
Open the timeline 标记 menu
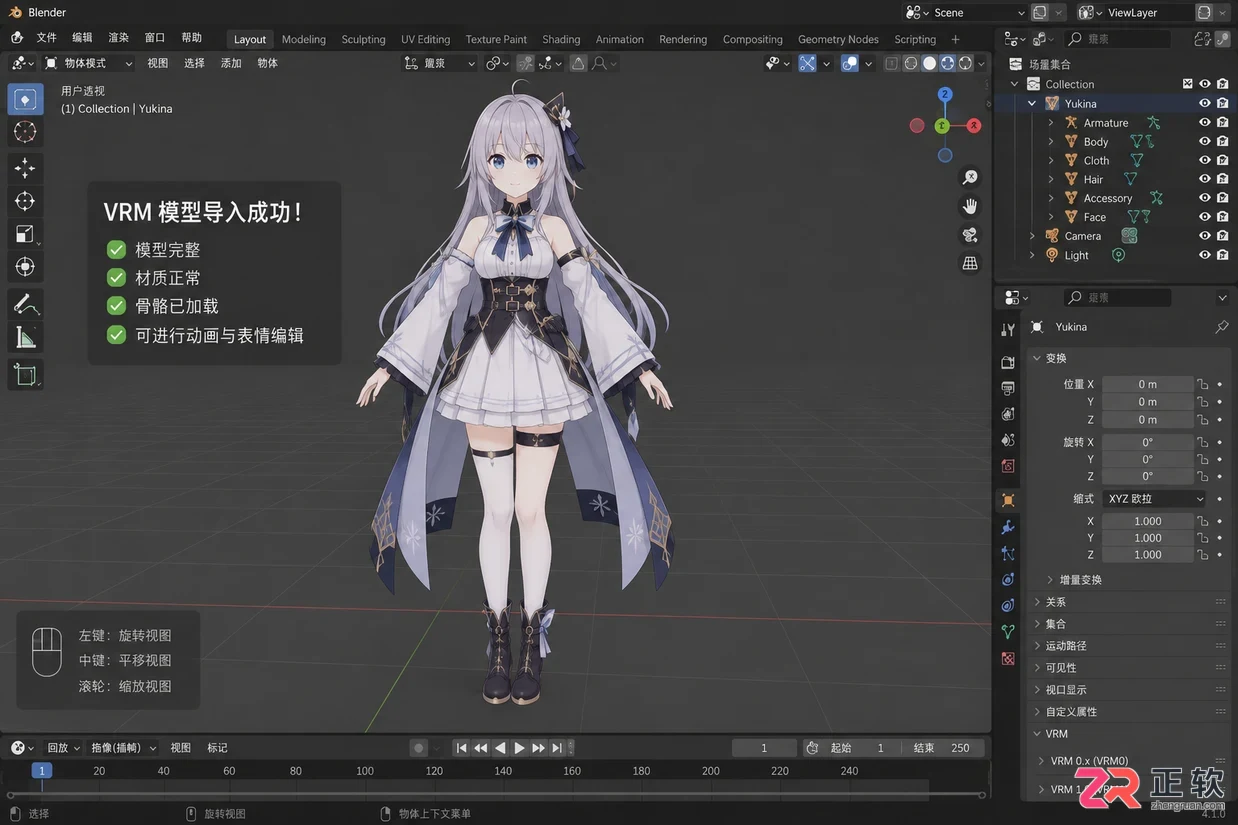coord(217,748)
